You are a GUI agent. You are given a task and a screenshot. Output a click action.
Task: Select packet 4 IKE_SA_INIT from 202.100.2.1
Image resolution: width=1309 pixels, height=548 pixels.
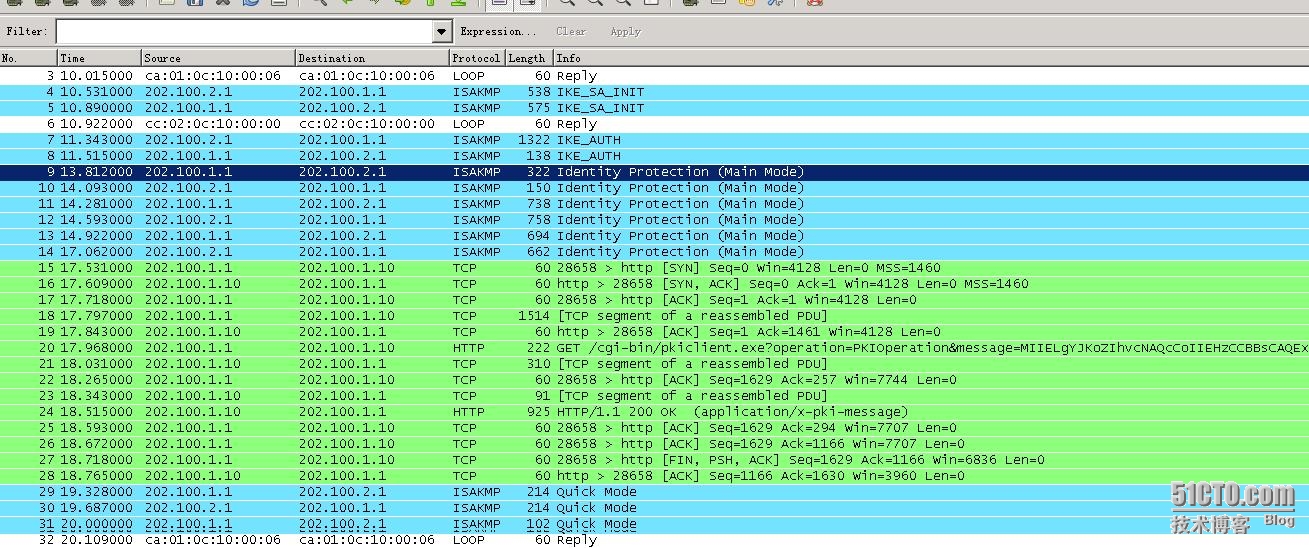point(654,92)
